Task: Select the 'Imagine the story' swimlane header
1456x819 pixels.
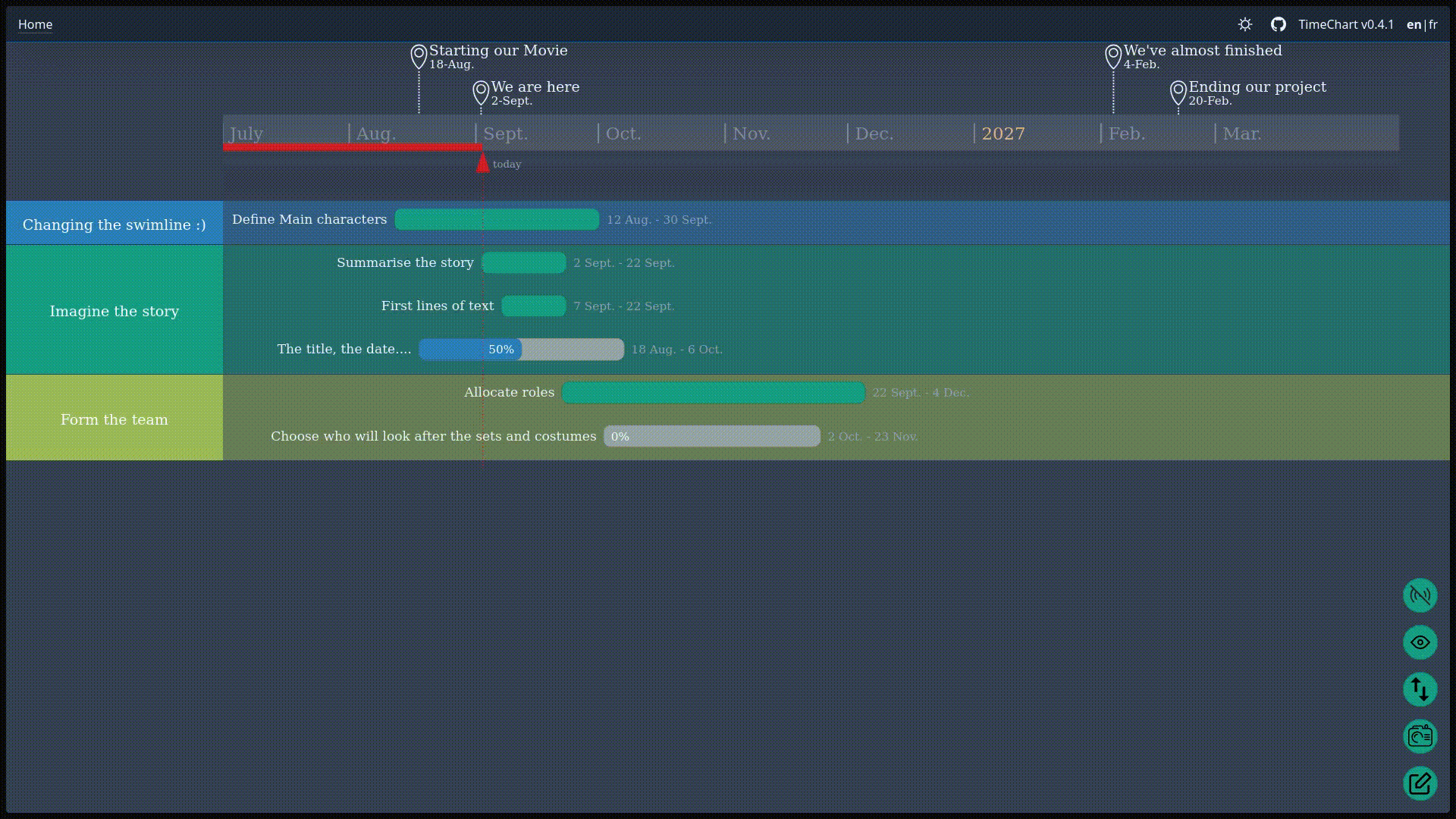Action: (x=115, y=309)
